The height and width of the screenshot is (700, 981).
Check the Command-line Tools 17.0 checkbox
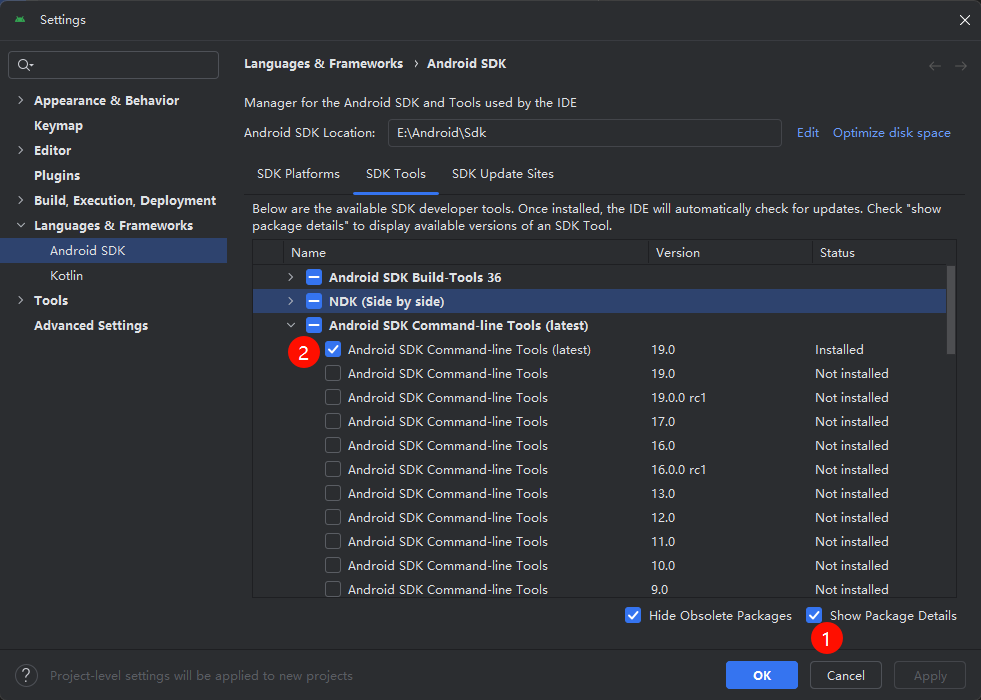tap(332, 421)
